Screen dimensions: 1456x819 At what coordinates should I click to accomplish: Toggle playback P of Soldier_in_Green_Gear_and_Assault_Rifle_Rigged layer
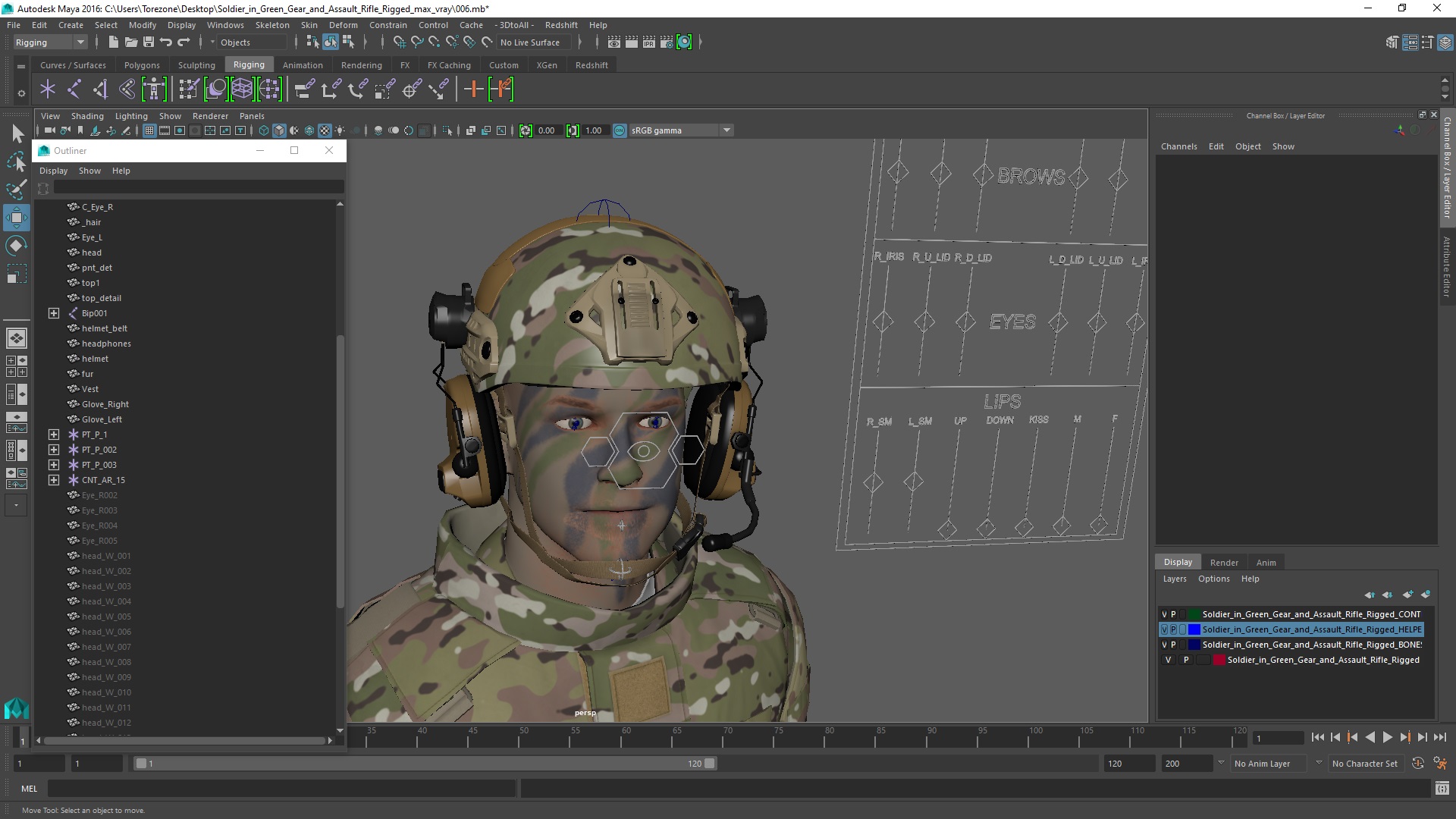pos(1186,660)
